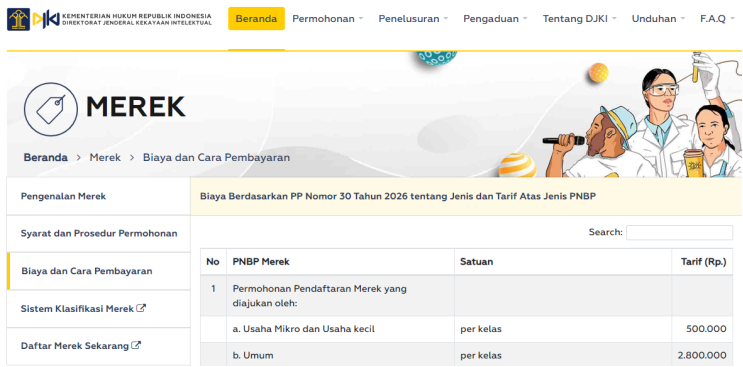Click the 2.800.000 tarif cell
This screenshot has height=367, width=743.
click(x=702, y=355)
